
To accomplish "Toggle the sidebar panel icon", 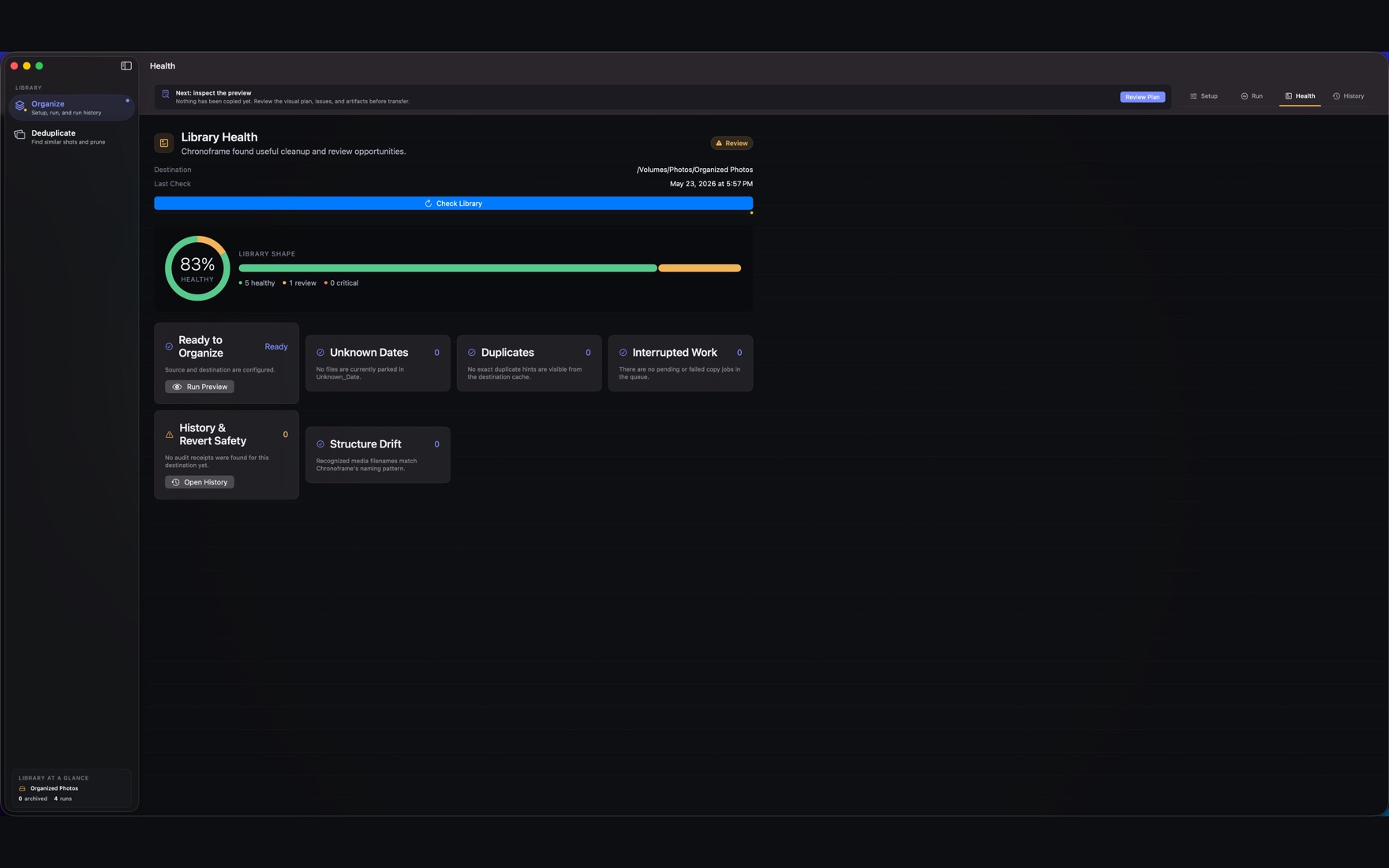I will 126,65.
